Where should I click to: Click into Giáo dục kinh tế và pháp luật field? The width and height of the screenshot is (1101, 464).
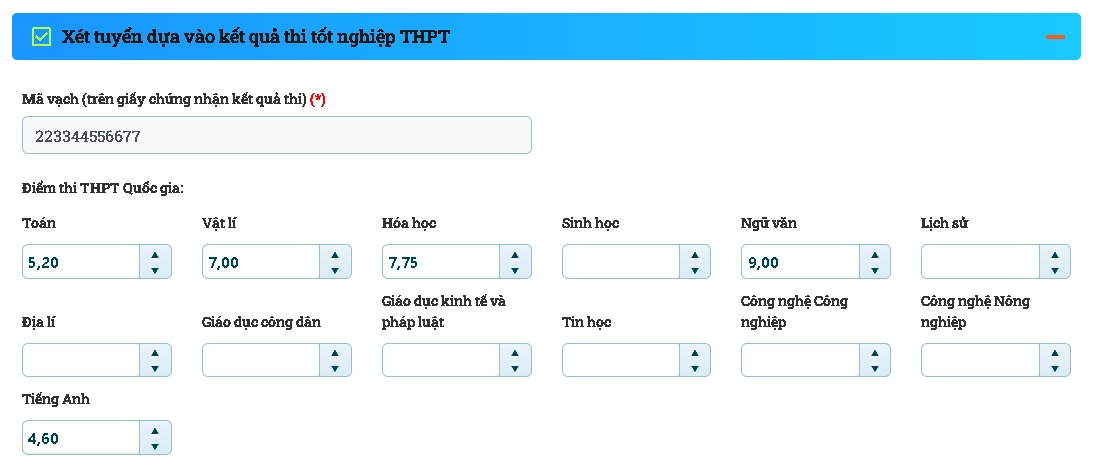(440, 360)
